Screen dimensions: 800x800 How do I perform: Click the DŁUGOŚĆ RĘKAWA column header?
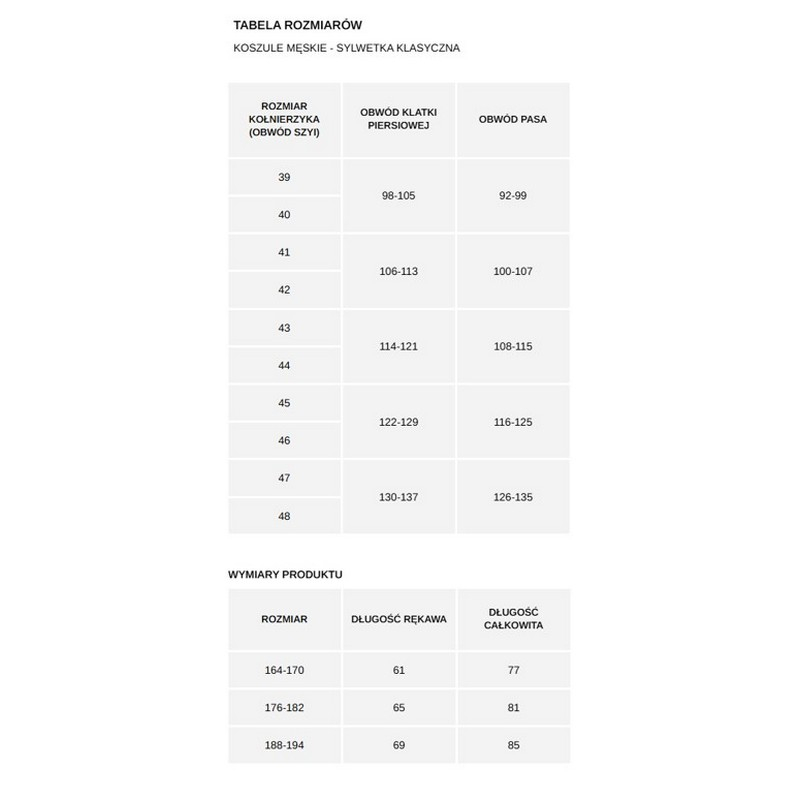pos(399,619)
